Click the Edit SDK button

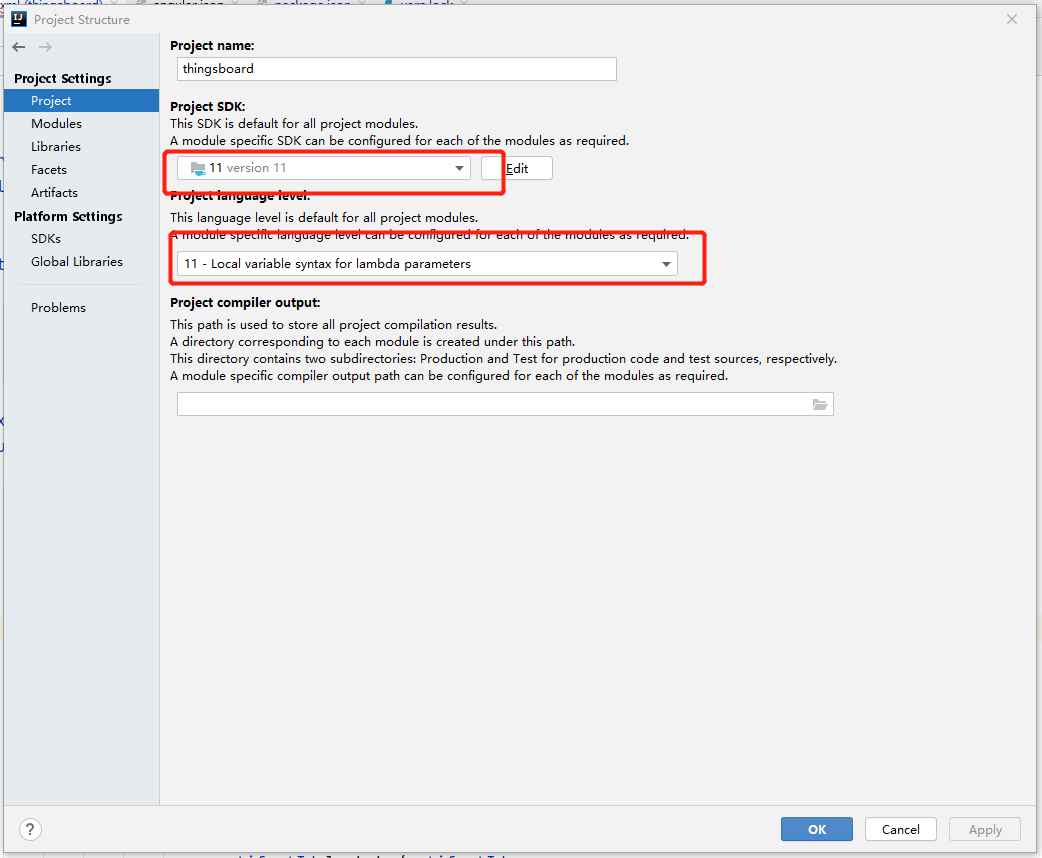[517, 168]
